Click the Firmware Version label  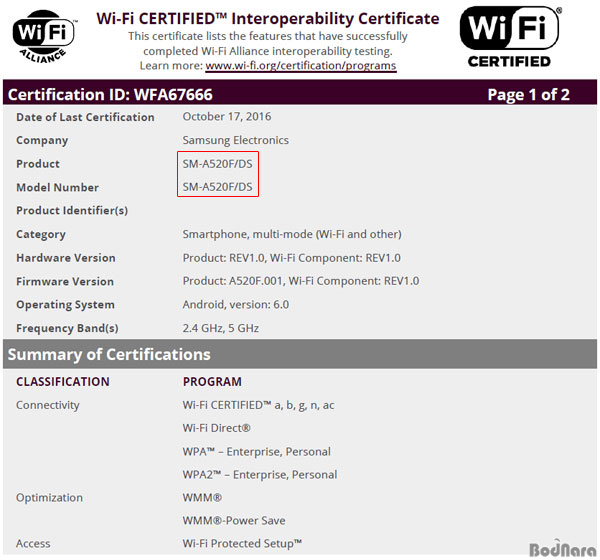[x=65, y=281]
